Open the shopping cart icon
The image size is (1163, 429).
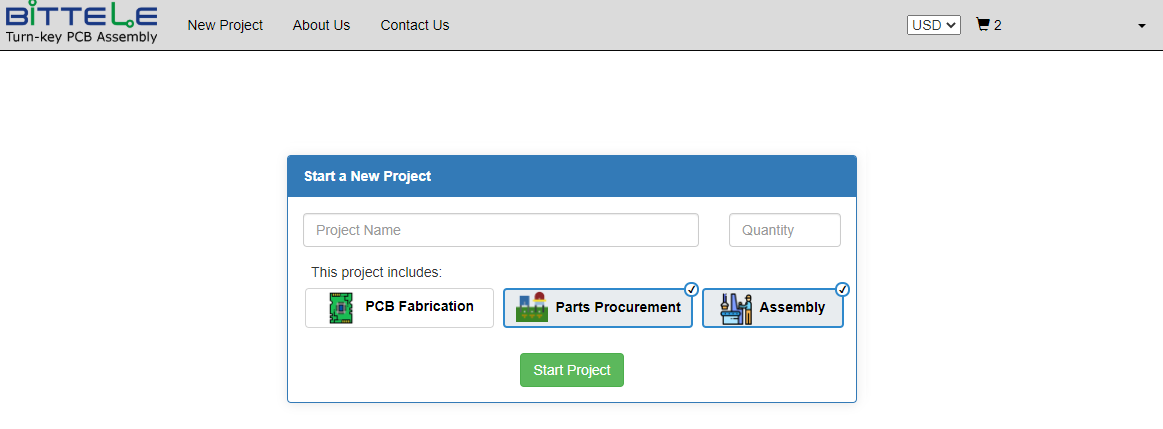pyautogui.click(x=983, y=24)
